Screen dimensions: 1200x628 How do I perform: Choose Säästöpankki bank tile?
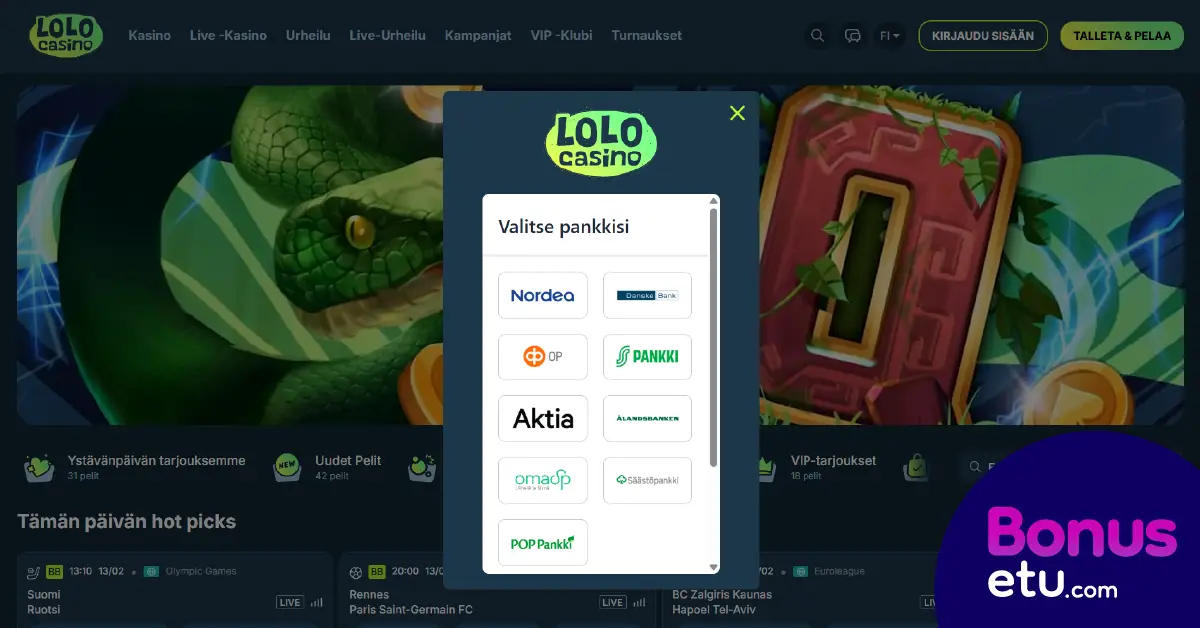[647, 480]
